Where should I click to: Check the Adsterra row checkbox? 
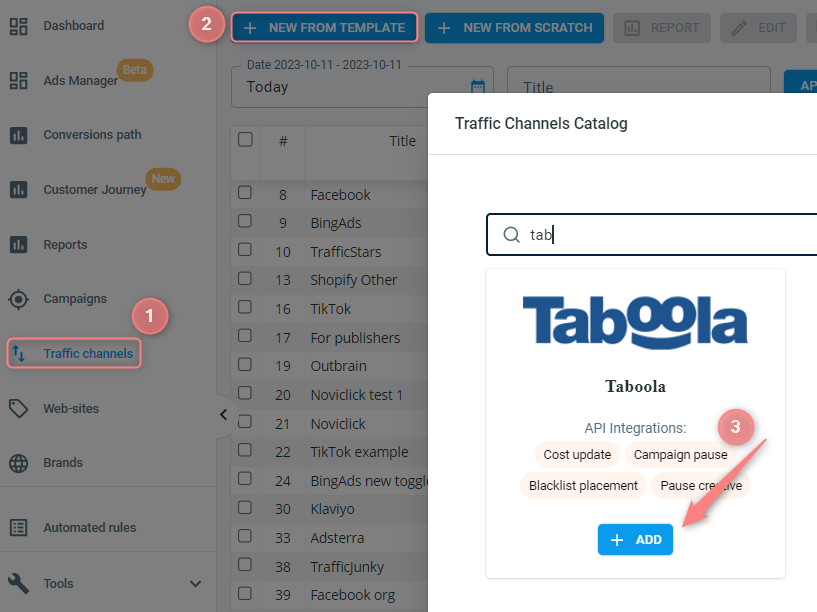(245, 536)
